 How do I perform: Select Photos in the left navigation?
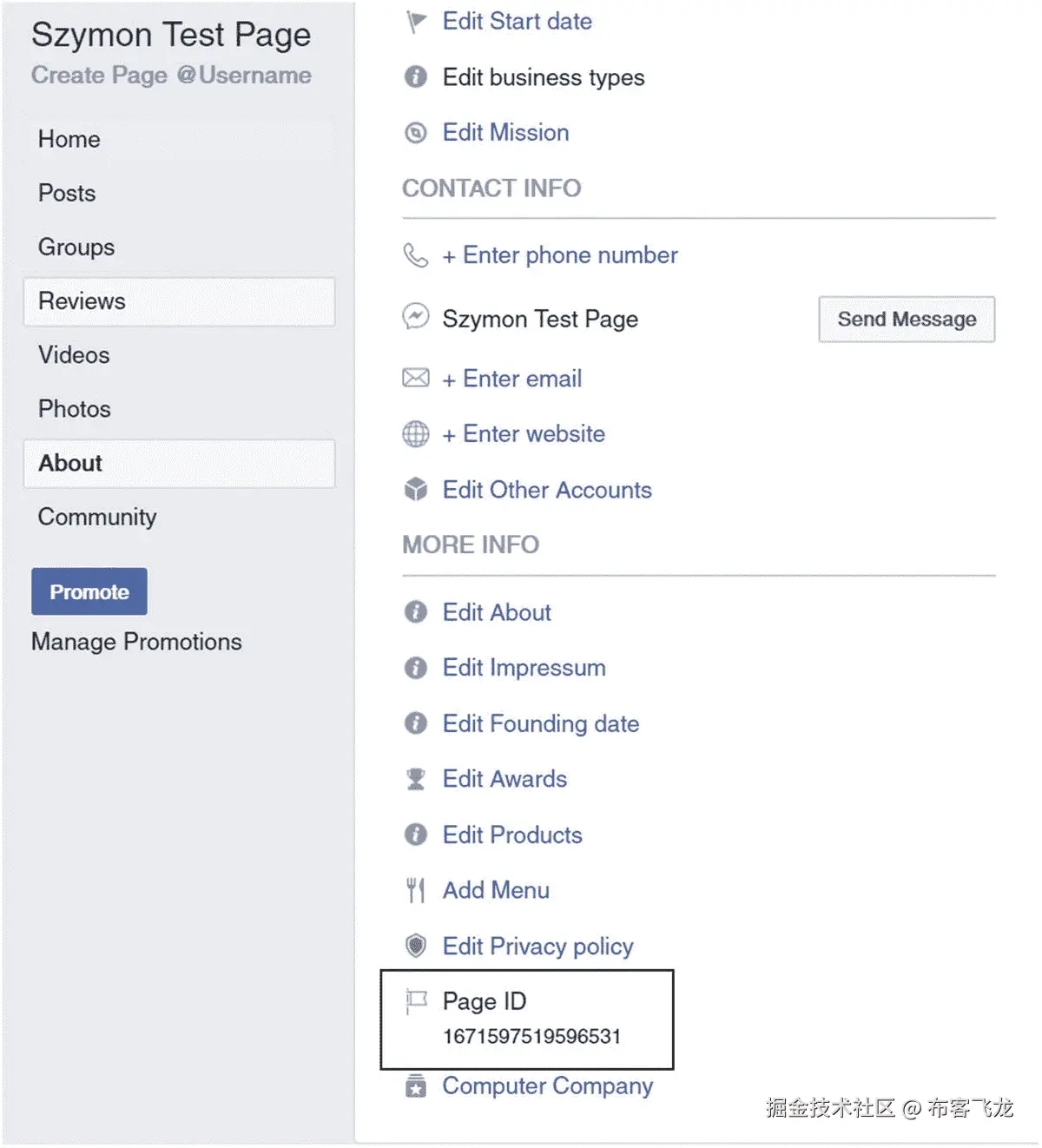click(x=75, y=409)
